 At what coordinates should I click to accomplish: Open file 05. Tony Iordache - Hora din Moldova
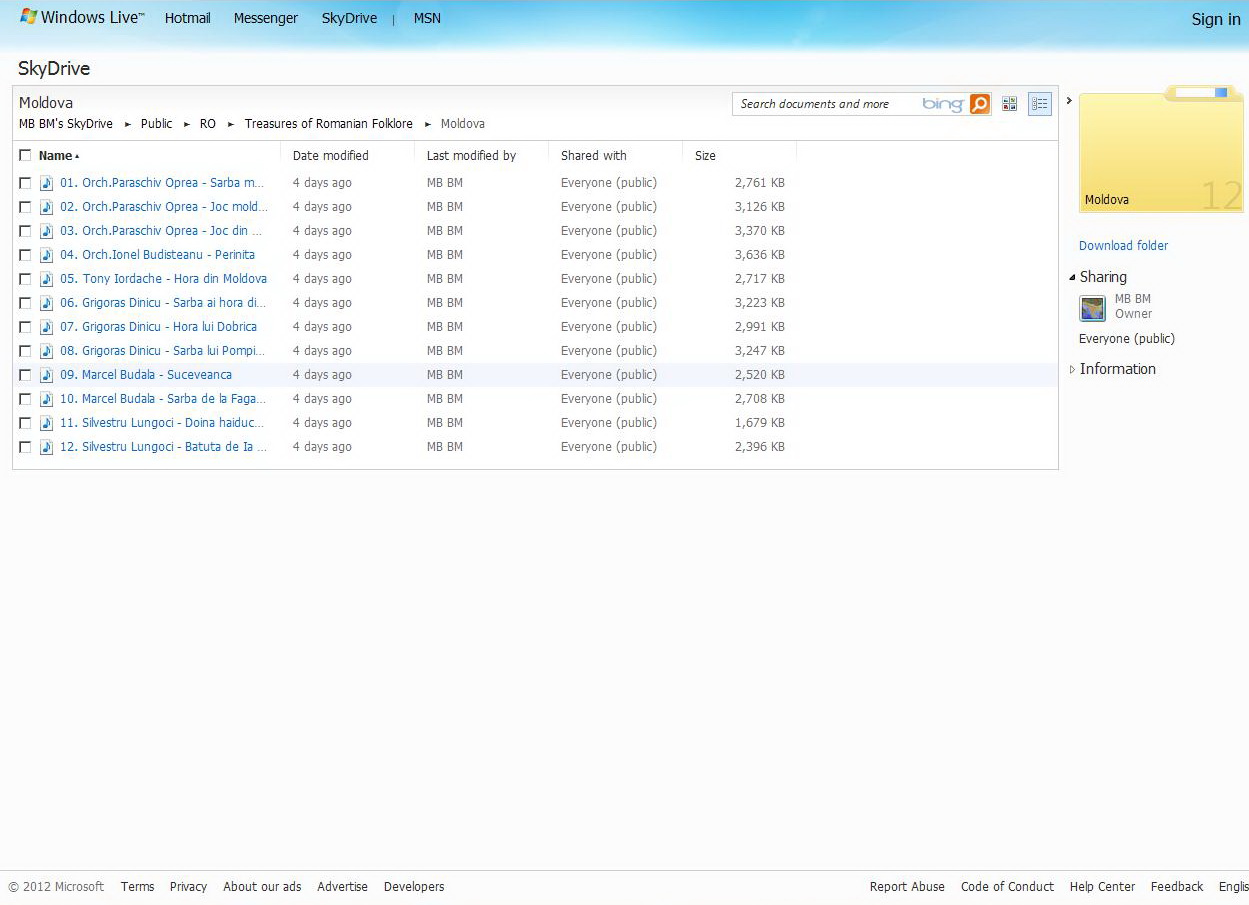click(x=163, y=279)
